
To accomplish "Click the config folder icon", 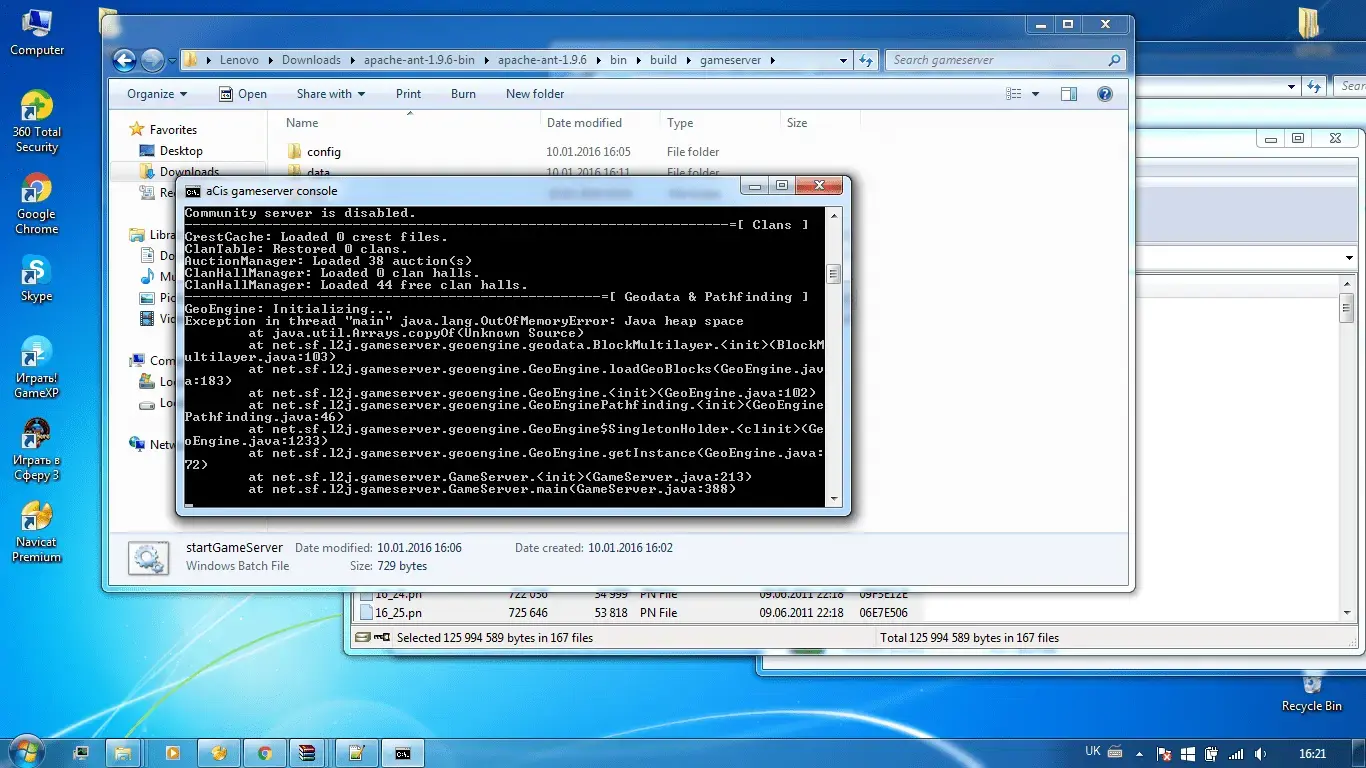I will pos(294,152).
